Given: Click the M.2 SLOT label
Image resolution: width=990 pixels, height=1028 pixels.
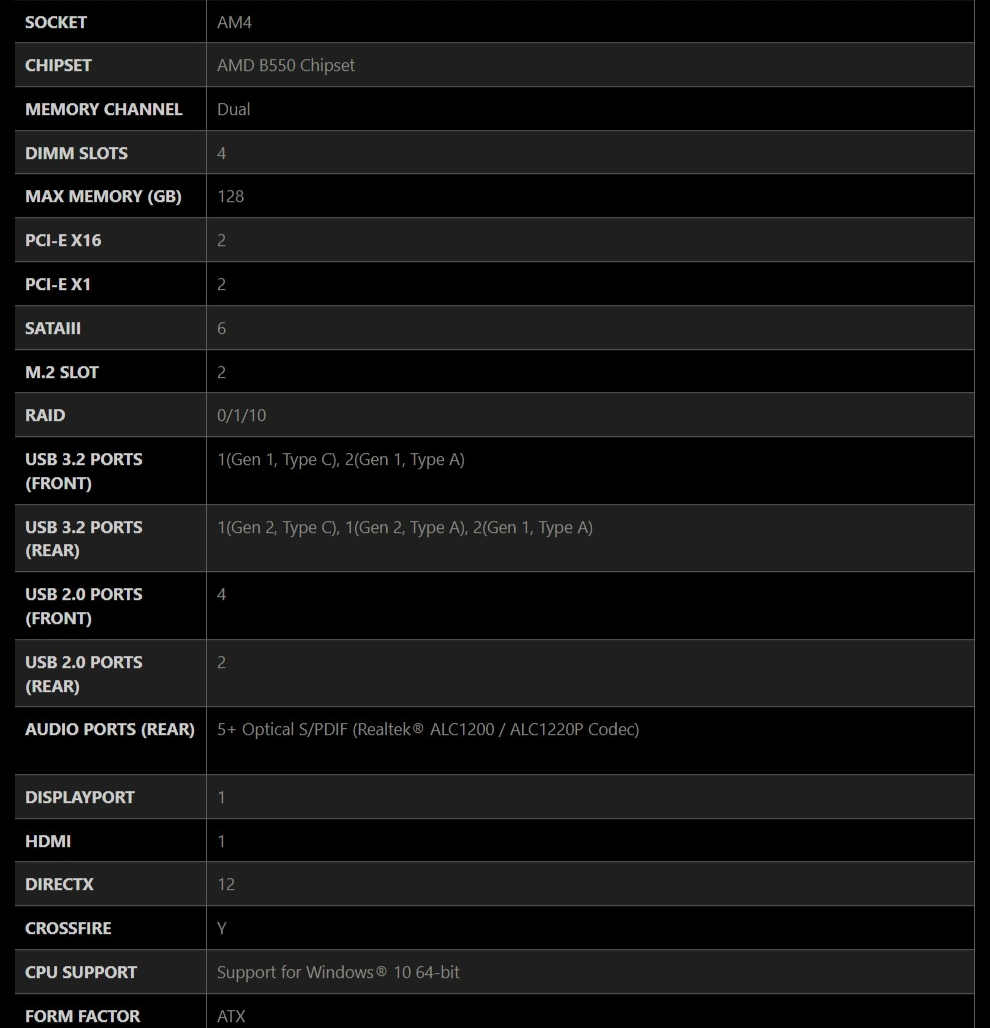Looking at the screenshot, I should 62,372.
